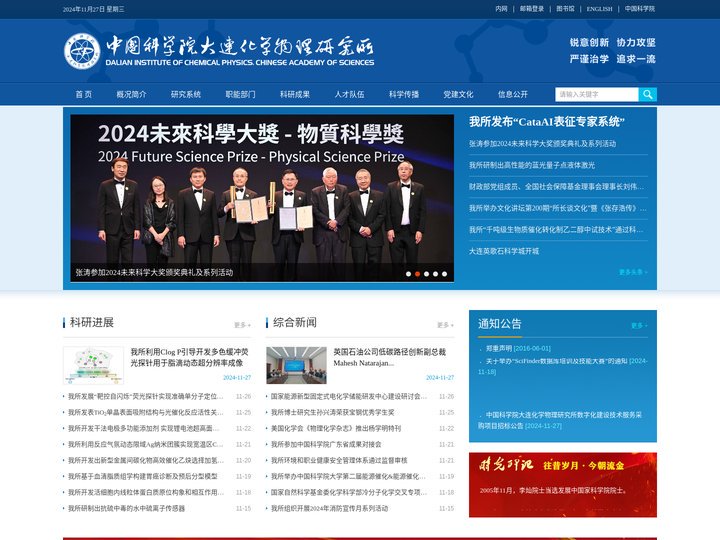The height and width of the screenshot is (540, 720).
Task: Select the fifth carousel dot
Action: 444,274
